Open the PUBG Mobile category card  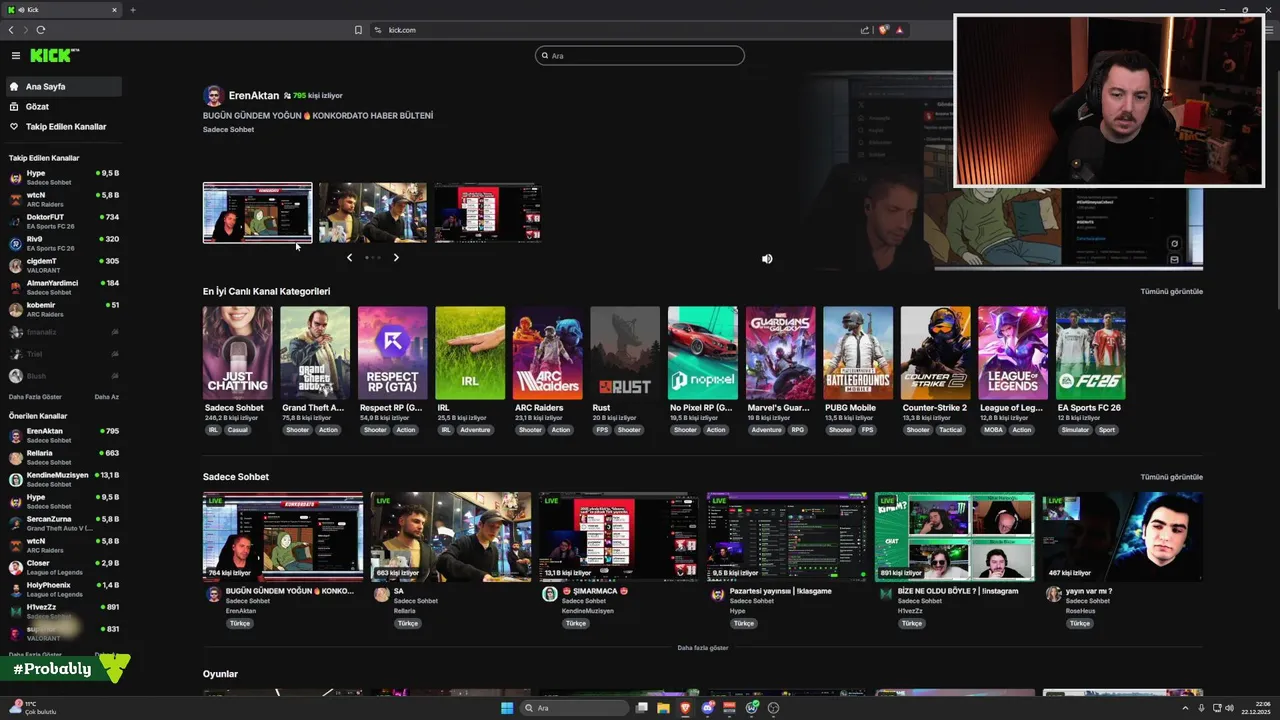(858, 353)
